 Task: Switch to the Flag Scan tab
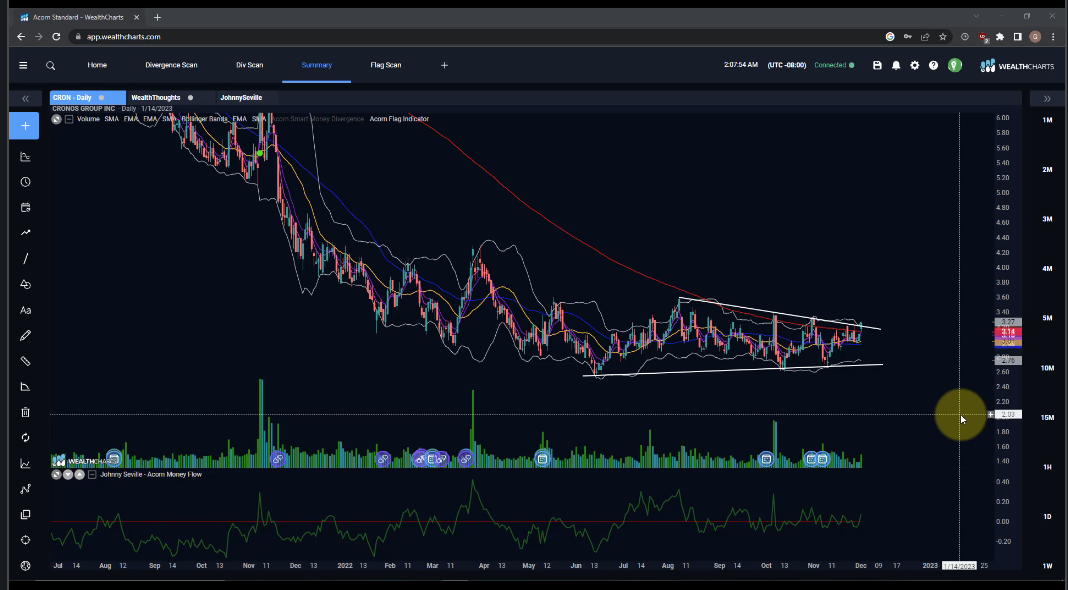pyautogui.click(x=386, y=65)
